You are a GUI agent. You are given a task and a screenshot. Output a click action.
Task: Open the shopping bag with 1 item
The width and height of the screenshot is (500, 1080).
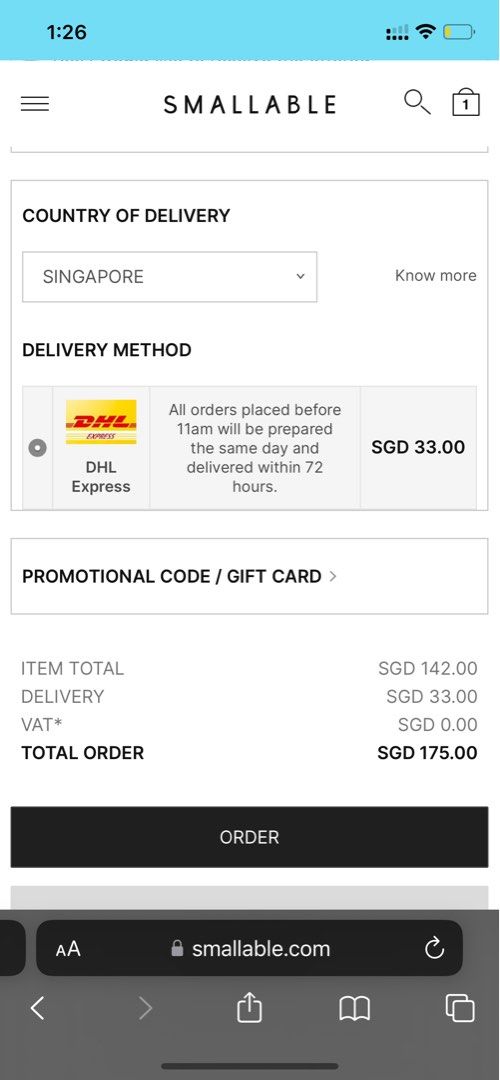click(466, 103)
